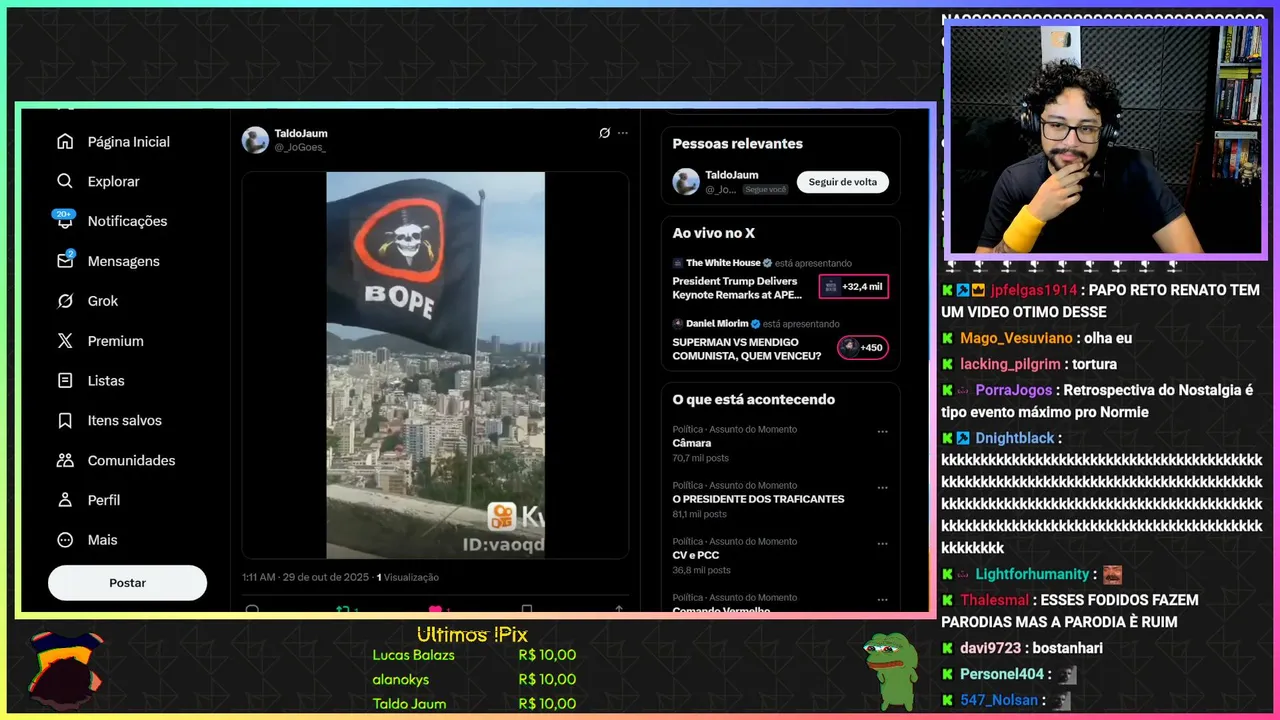Screen dimensions: 1280x720
Task: Click Seguir de volta button
Action: click(843, 182)
